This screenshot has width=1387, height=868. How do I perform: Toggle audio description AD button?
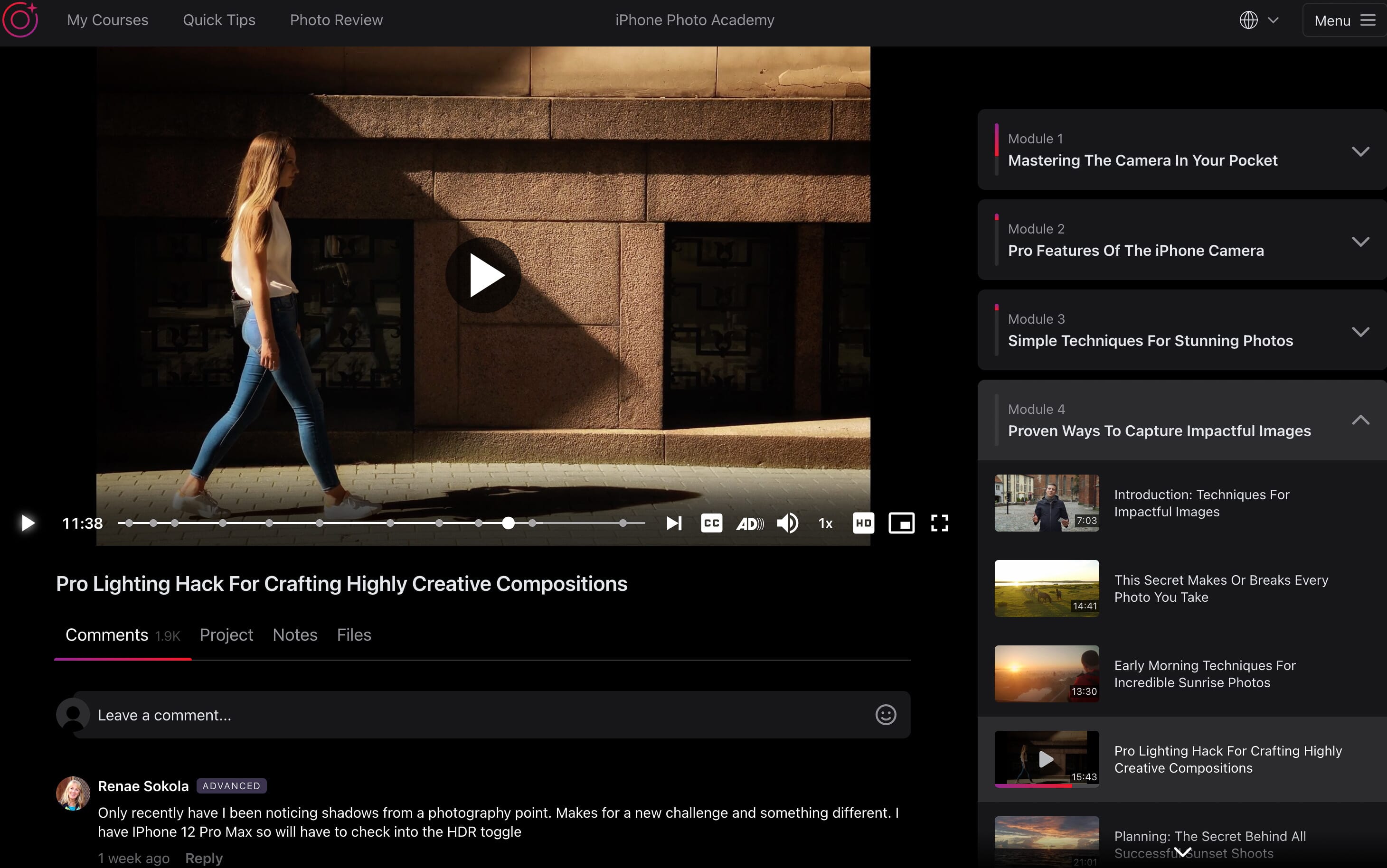coord(750,521)
